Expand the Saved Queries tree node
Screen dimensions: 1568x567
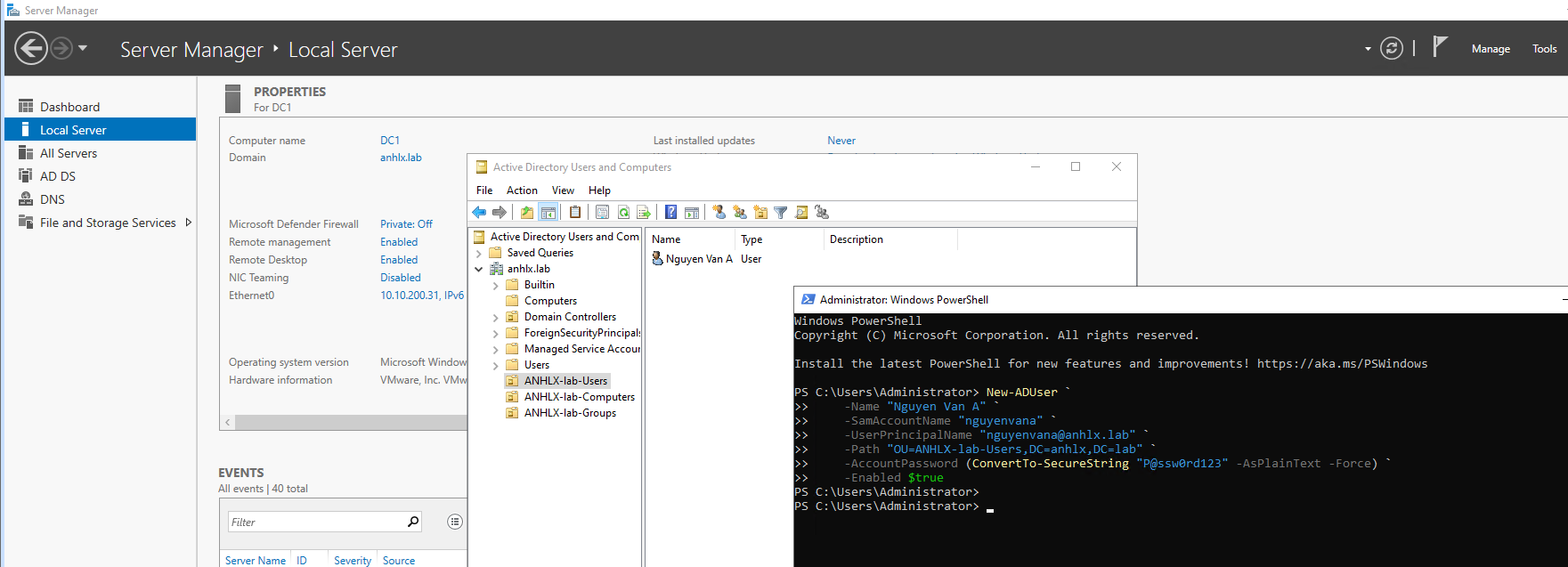(479, 254)
